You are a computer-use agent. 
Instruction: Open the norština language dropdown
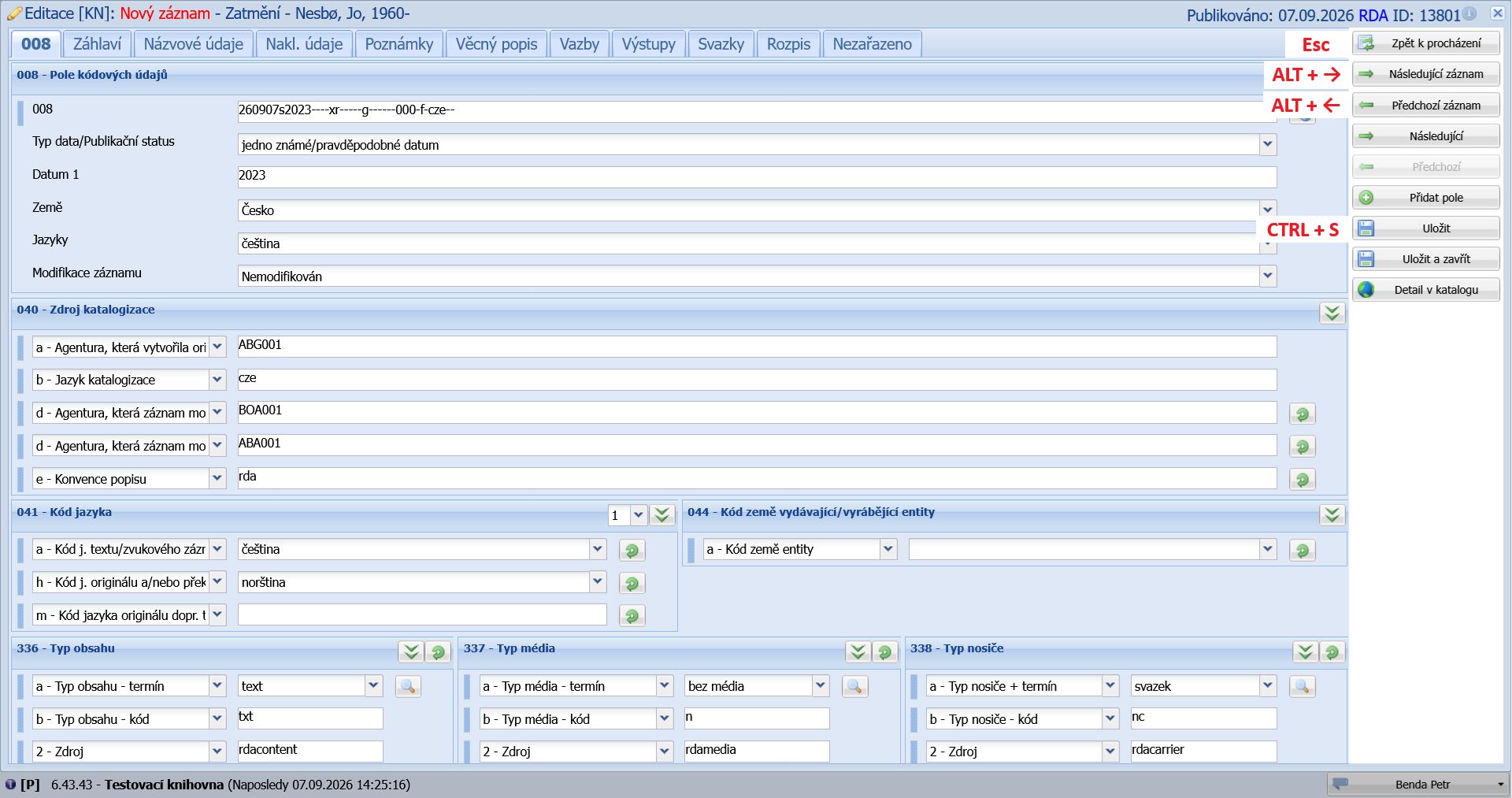(x=598, y=582)
